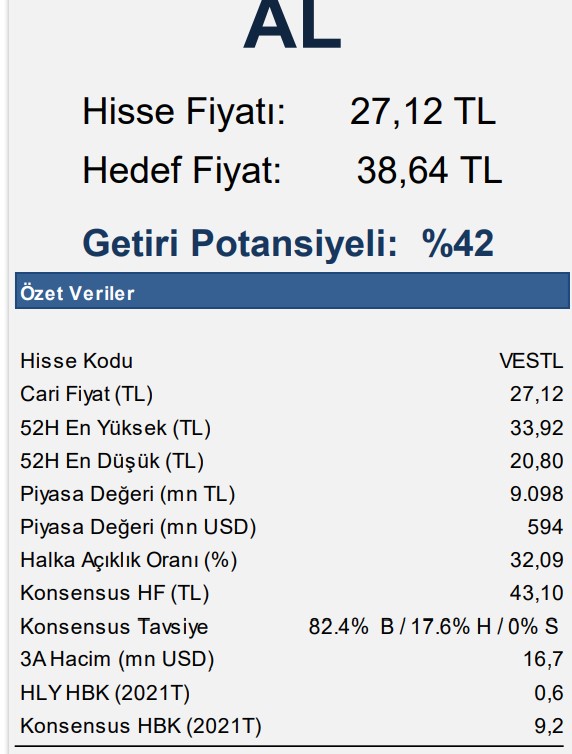Click the Hisse Kodu row label
Screen dimensions: 572x754
pyautogui.click(x=76, y=361)
